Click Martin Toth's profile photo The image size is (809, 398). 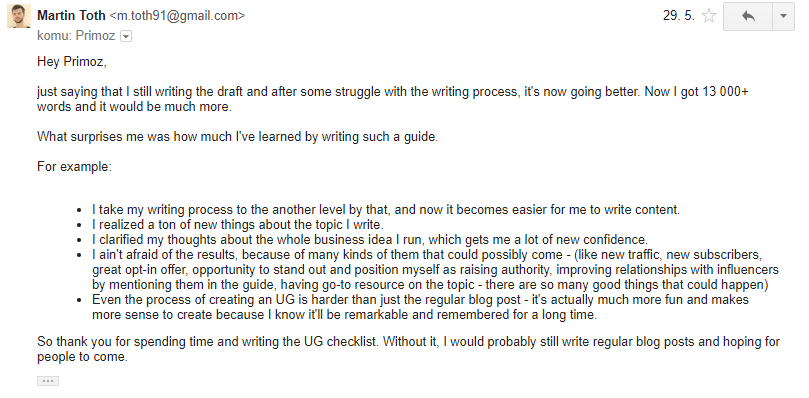click(19, 16)
